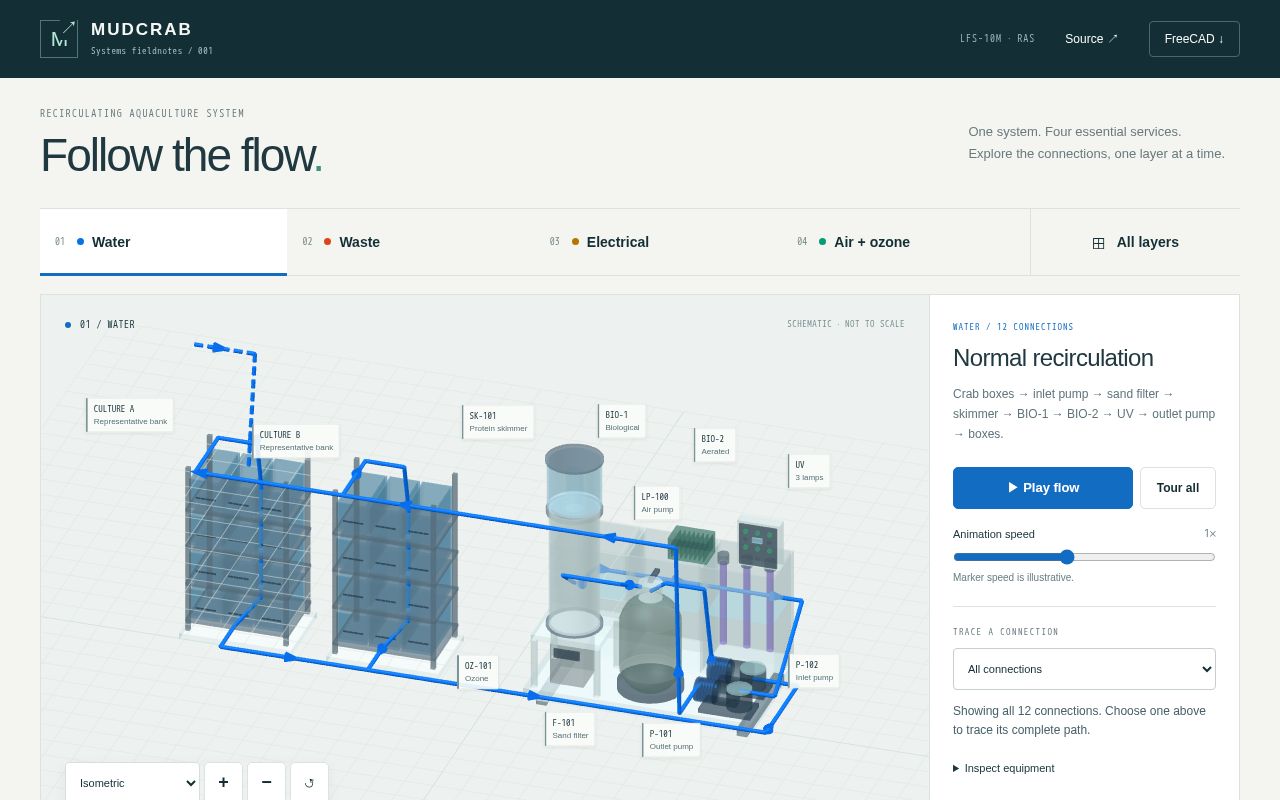Click 'Marker speed is illustrative.' note
The image size is (1280, 800).
click(x=1013, y=577)
